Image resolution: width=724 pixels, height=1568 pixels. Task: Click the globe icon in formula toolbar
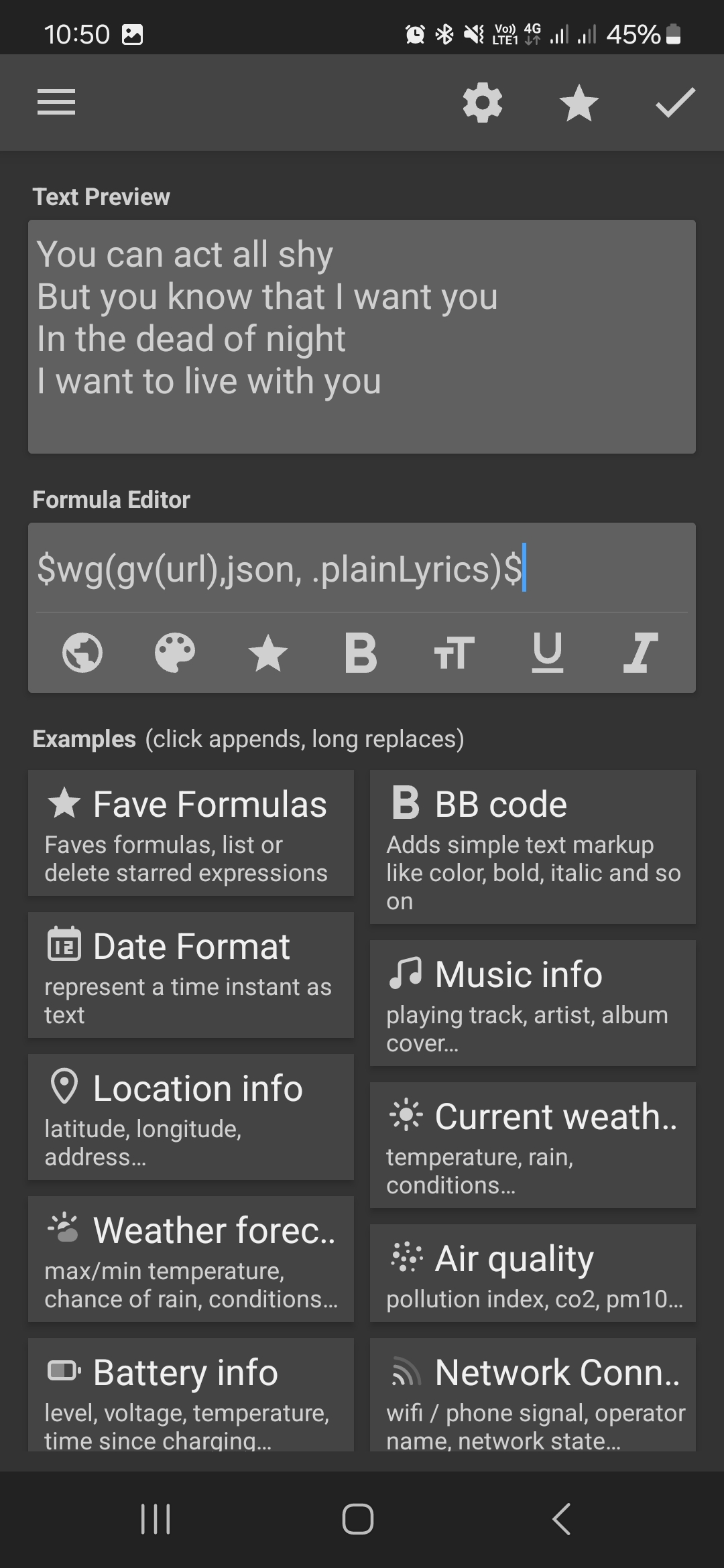click(82, 653)
